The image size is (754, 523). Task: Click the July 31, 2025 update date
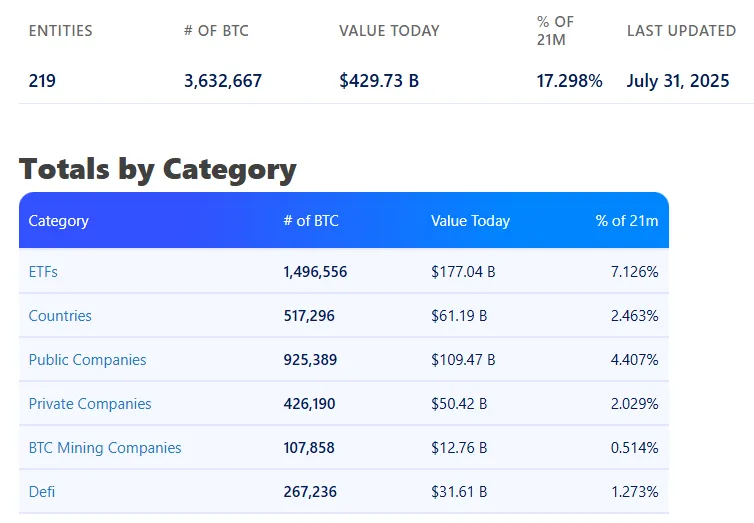point(678,81)
